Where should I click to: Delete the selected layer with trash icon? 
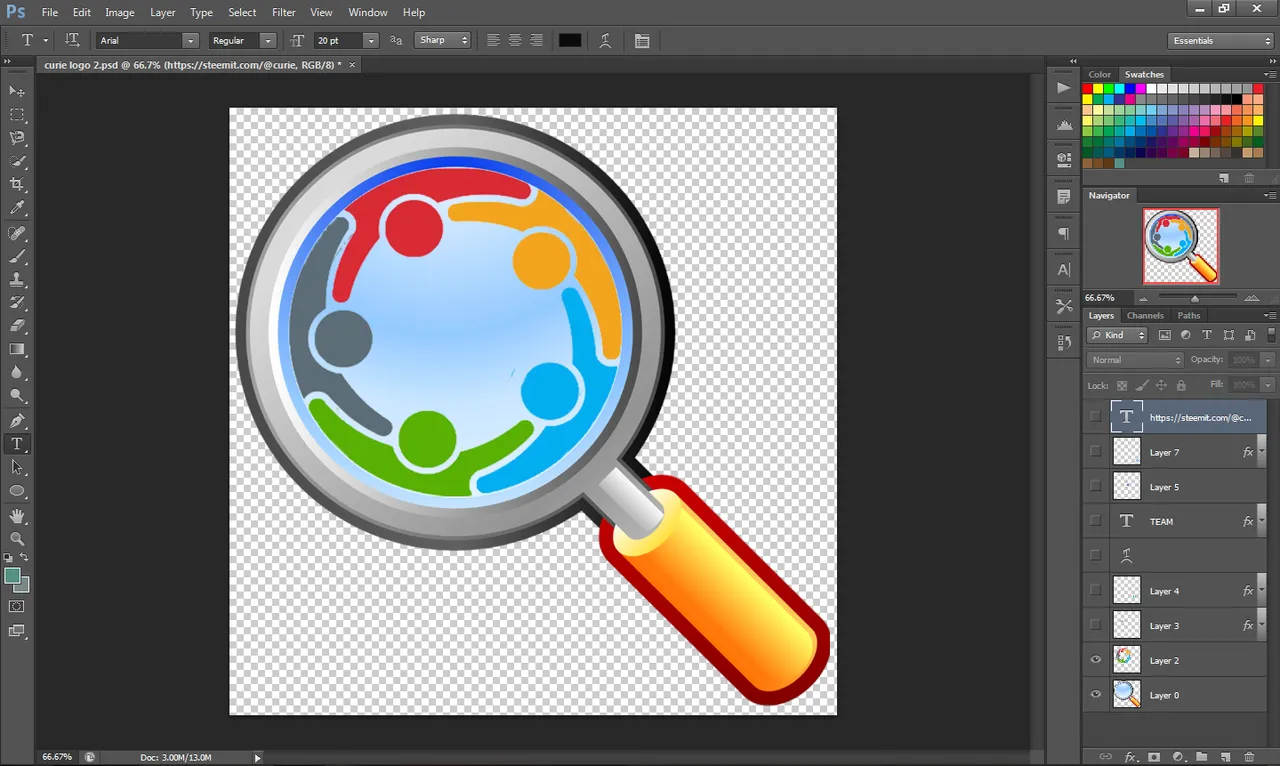(x=1249, y=757)
